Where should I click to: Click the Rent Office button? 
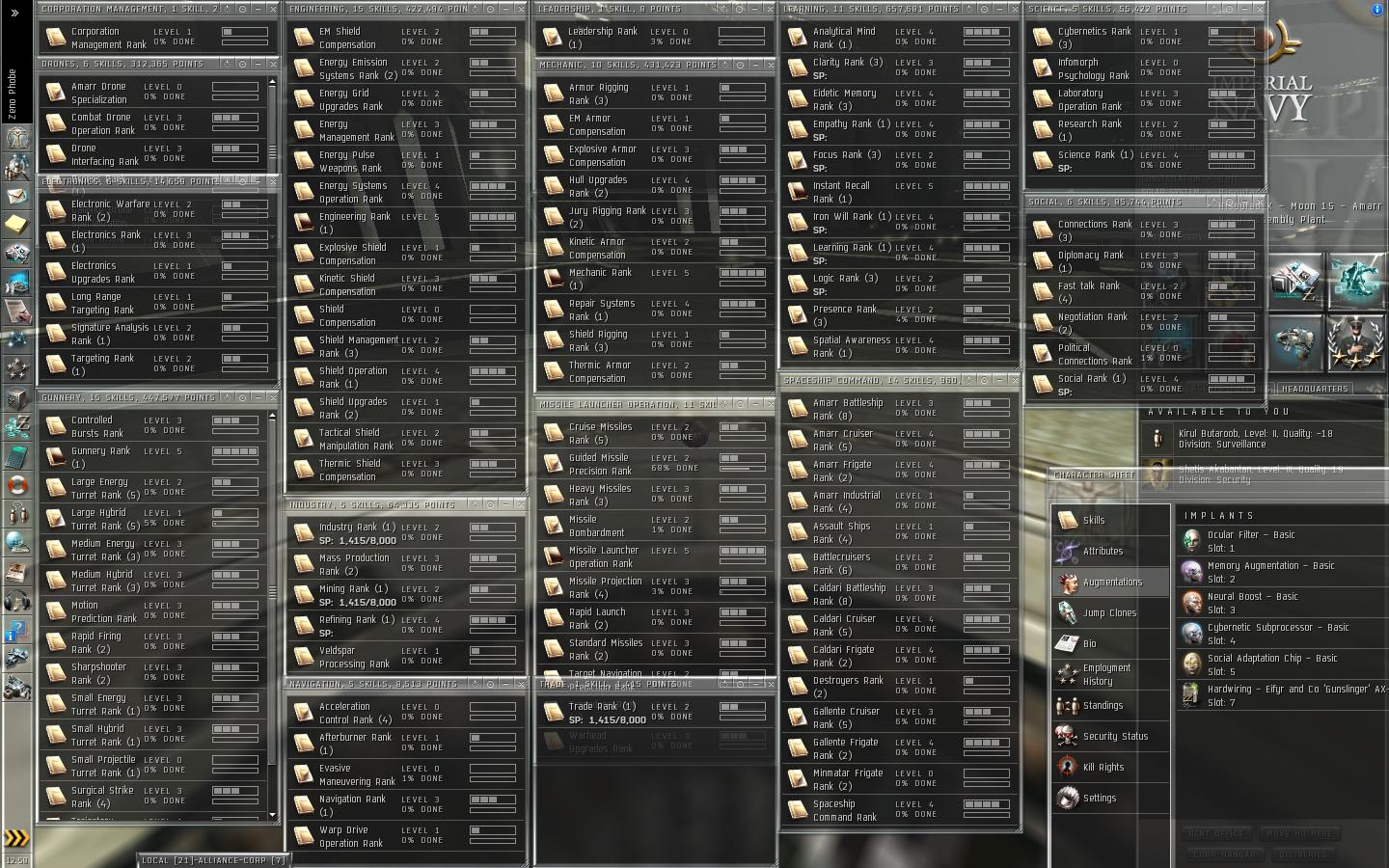[1215, 833]
